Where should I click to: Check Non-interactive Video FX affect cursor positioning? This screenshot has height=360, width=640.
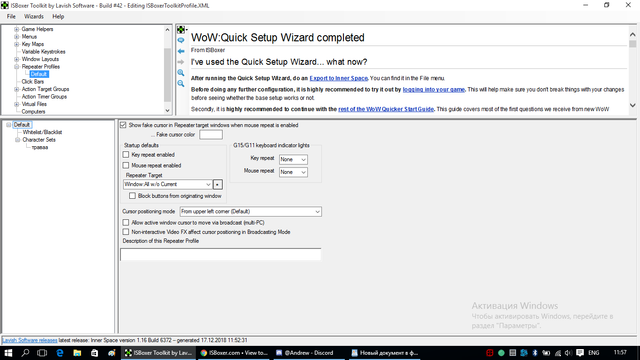[x=126, y=232]
